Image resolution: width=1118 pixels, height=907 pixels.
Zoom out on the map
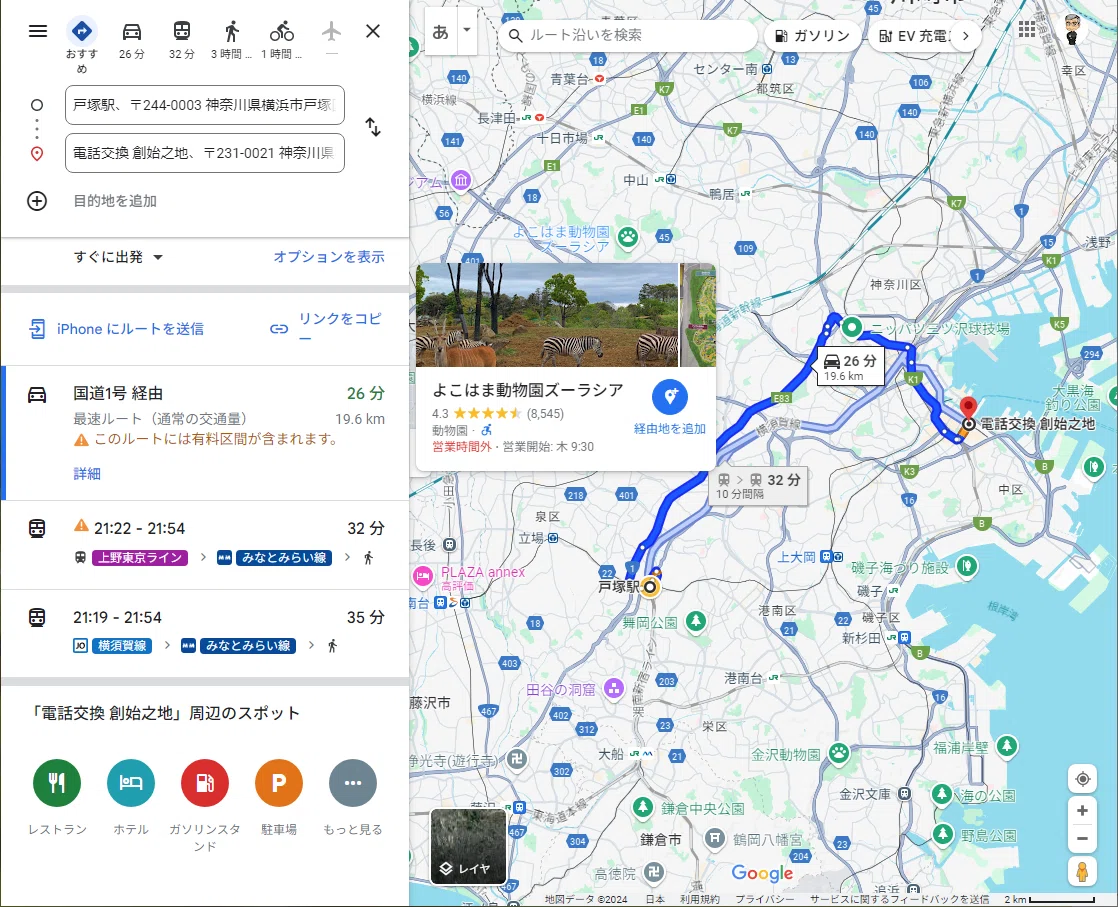(1082, 839)
